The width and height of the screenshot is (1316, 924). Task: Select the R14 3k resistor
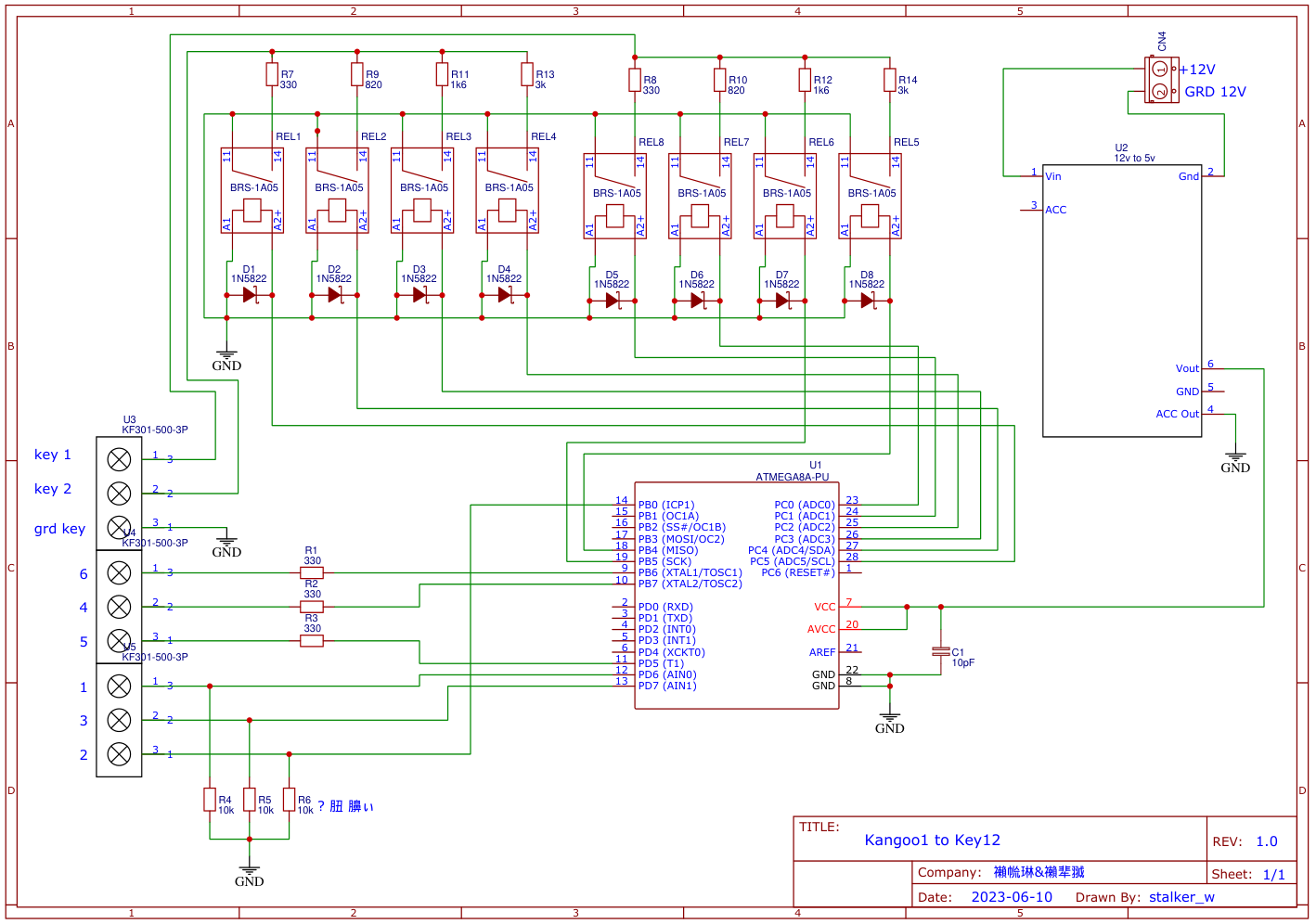click(x=890, y=80)
